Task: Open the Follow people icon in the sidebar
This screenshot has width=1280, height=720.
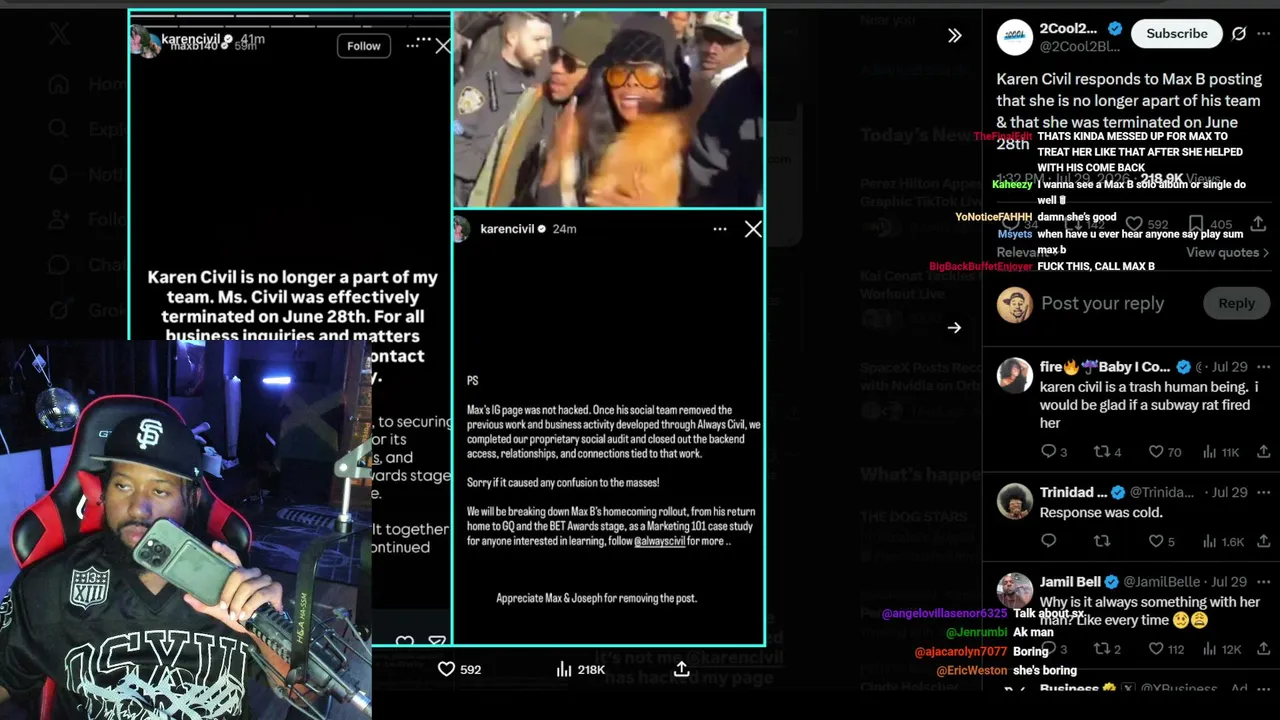Action: (59, 219)
